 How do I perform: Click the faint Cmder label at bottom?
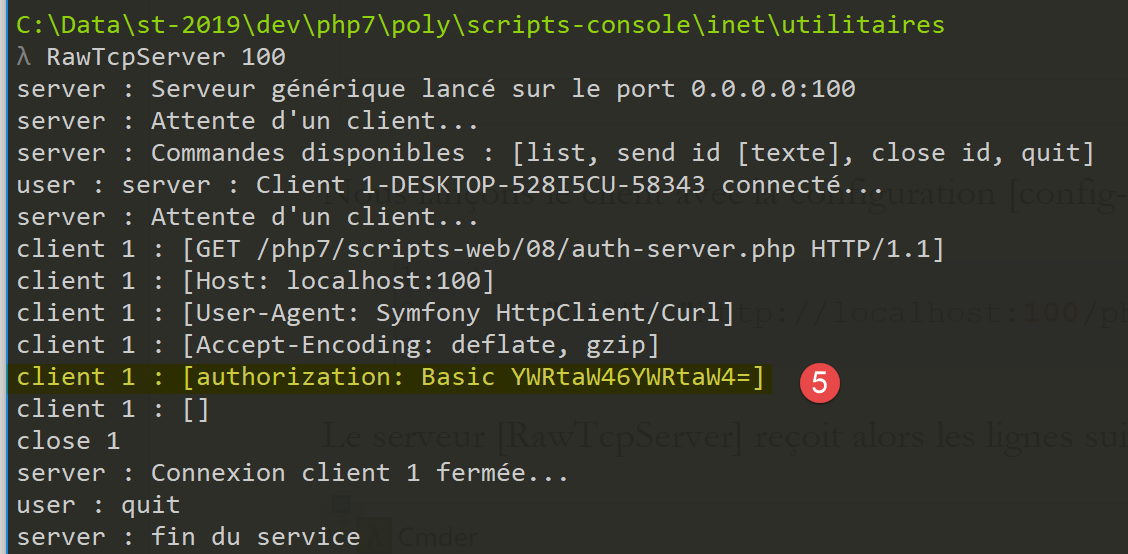437,538
